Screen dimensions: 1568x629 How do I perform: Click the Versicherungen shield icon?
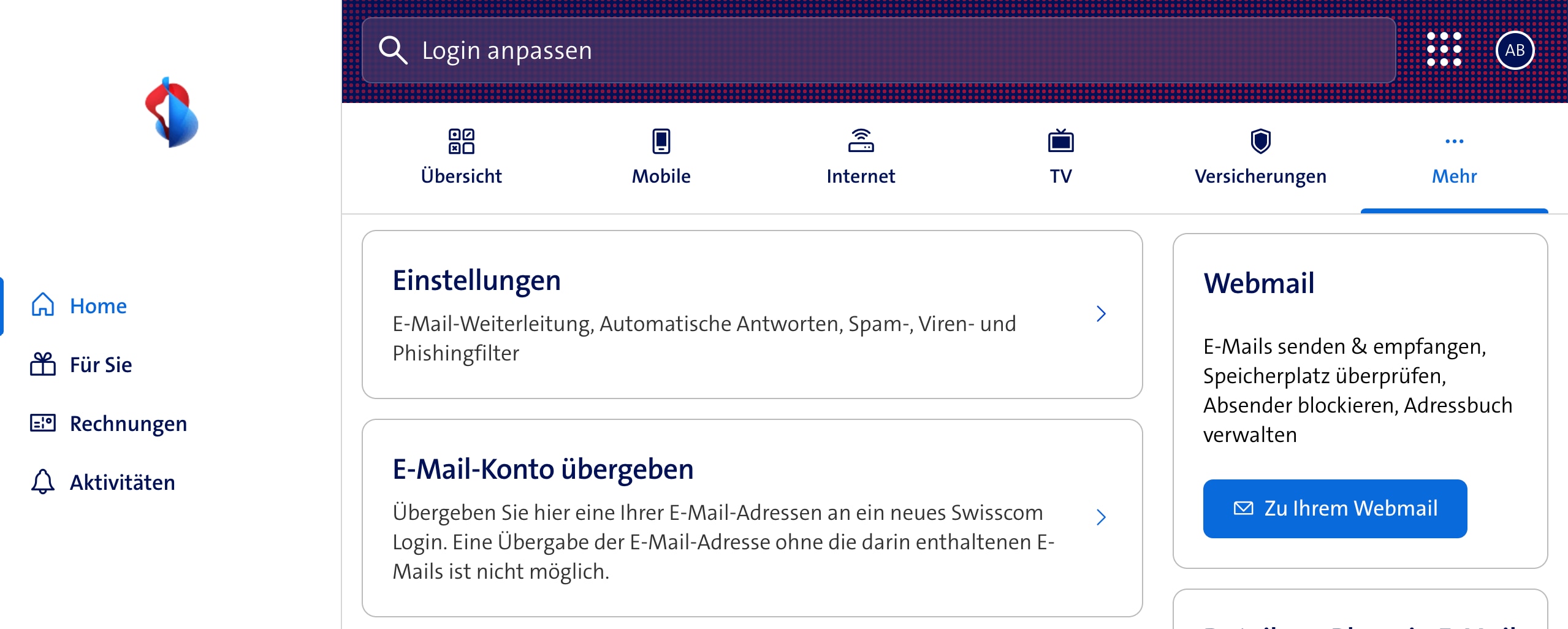click(x=1260, y=141)
